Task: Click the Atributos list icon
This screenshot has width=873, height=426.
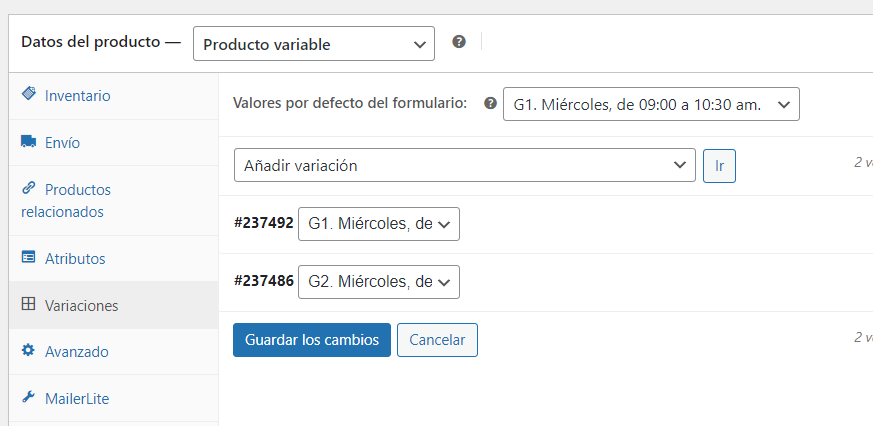Action: click(x=28, y=257)
